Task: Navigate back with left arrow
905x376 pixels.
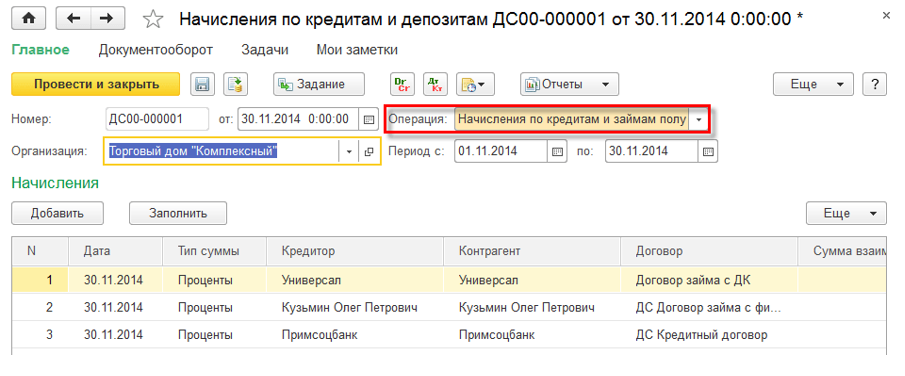Action: click(x=73, y=18)
